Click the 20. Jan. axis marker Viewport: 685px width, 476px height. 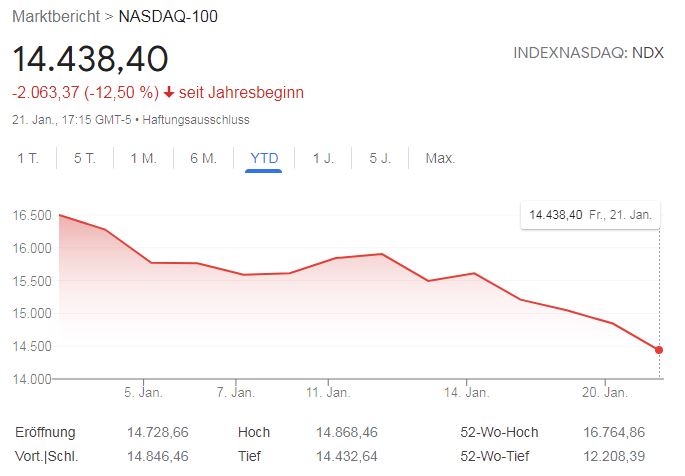click(605, 392)
